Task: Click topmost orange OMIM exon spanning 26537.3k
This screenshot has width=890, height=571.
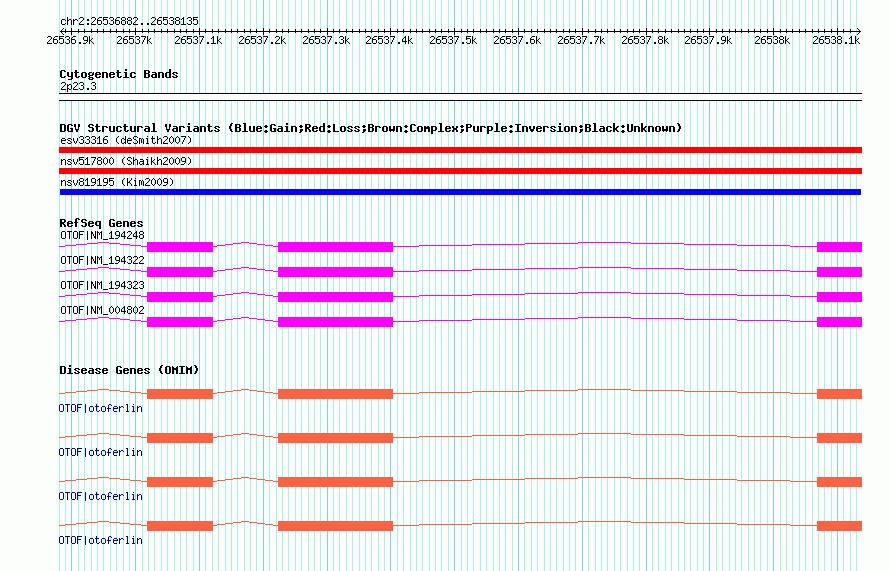Action: (x=335, y=394)
